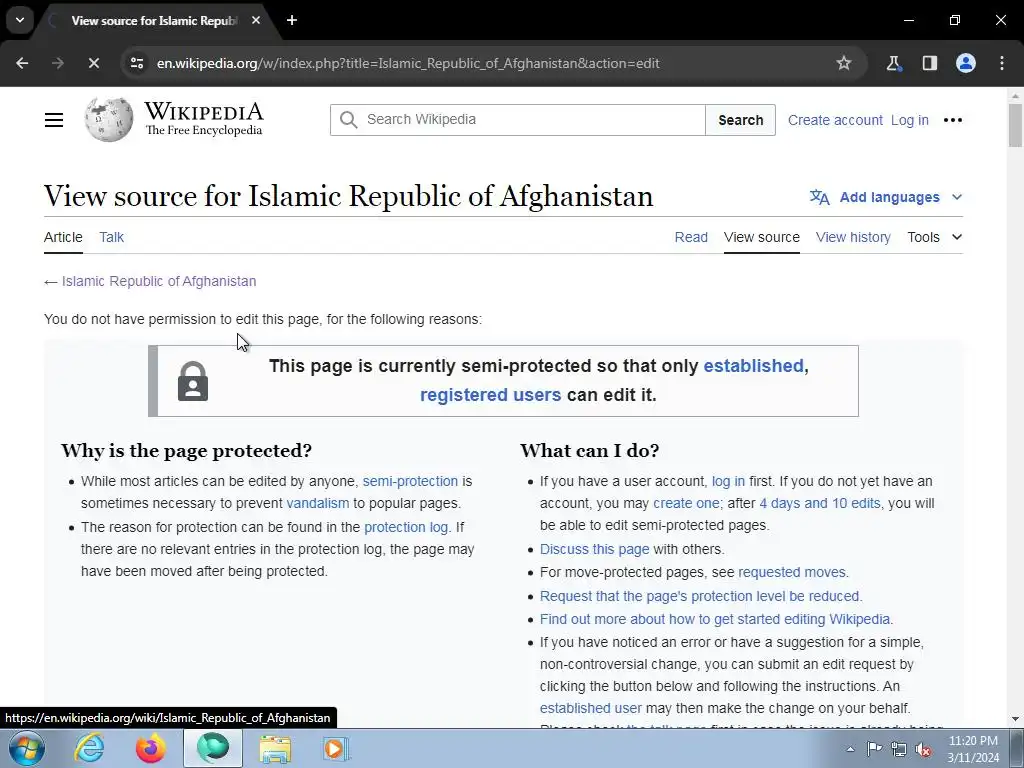Focus the Search Wikipedia input field

(518, 120)
